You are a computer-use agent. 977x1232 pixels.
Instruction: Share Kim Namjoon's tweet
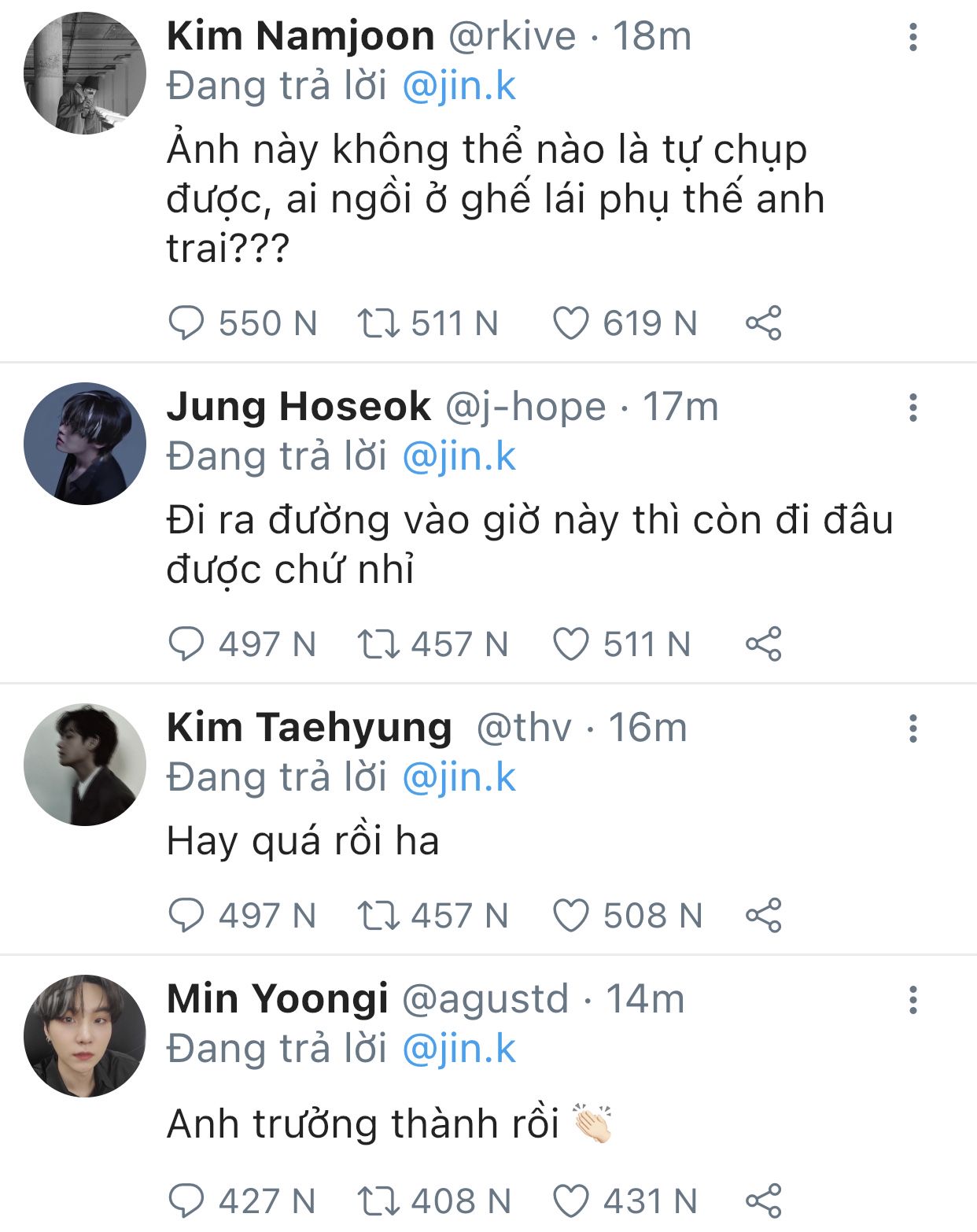(763, 323)
